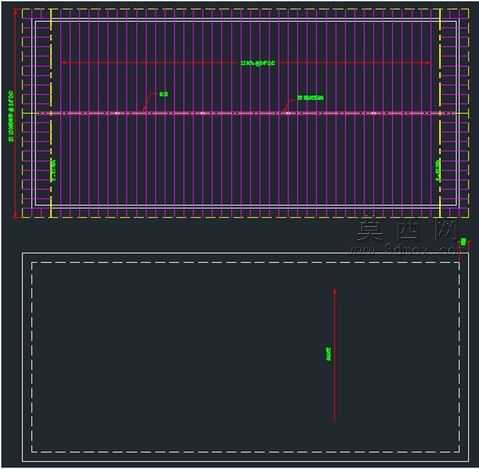
Task: Select the green label on the top red dimension line
Action: click(x=258, y=63)
